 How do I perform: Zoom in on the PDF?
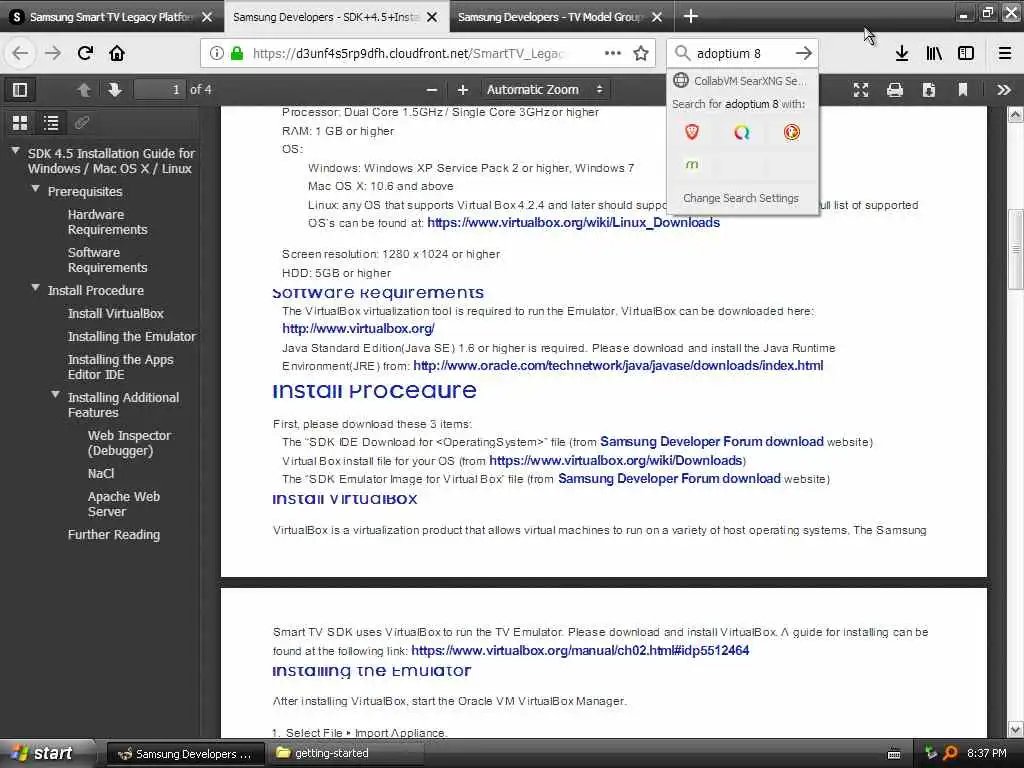pyautogui.click(x=462, y=89)
